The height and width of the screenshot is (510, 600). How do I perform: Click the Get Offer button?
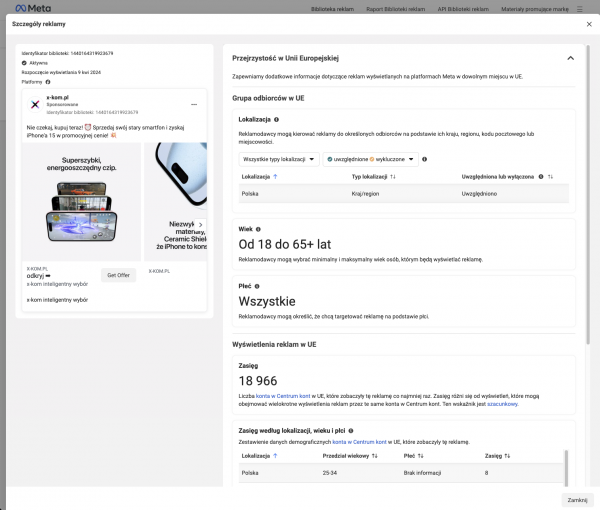click(x=118, y=275)
